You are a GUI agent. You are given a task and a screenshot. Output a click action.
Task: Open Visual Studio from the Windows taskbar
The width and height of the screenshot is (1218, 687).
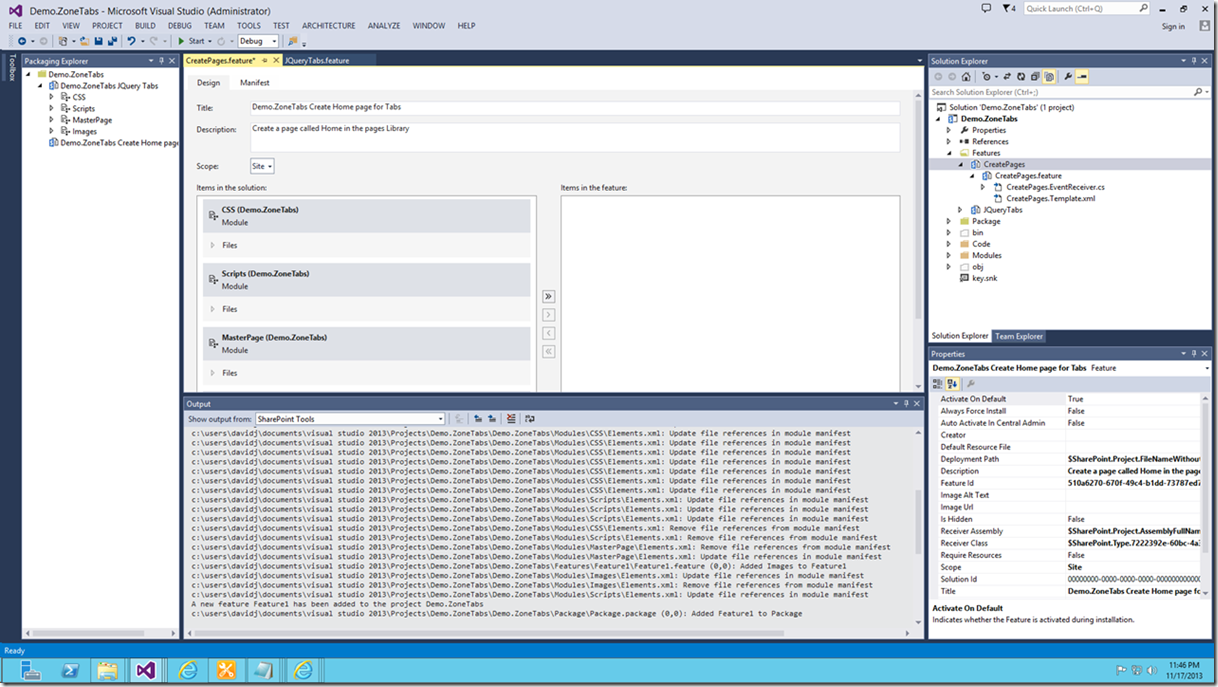tap(146, 670)
